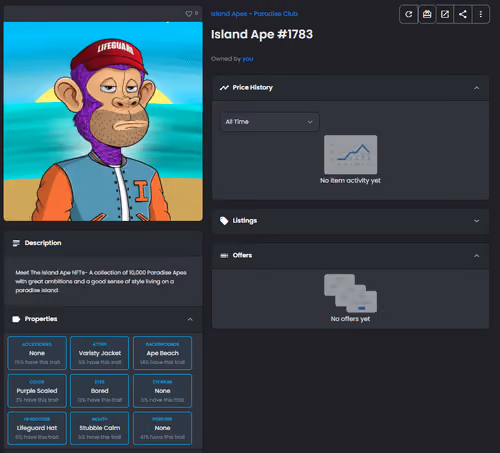The height and width of the screenshot is (453, 500).
Task: Select the Bored eyes property card
Action: click(x=100, y=391)
